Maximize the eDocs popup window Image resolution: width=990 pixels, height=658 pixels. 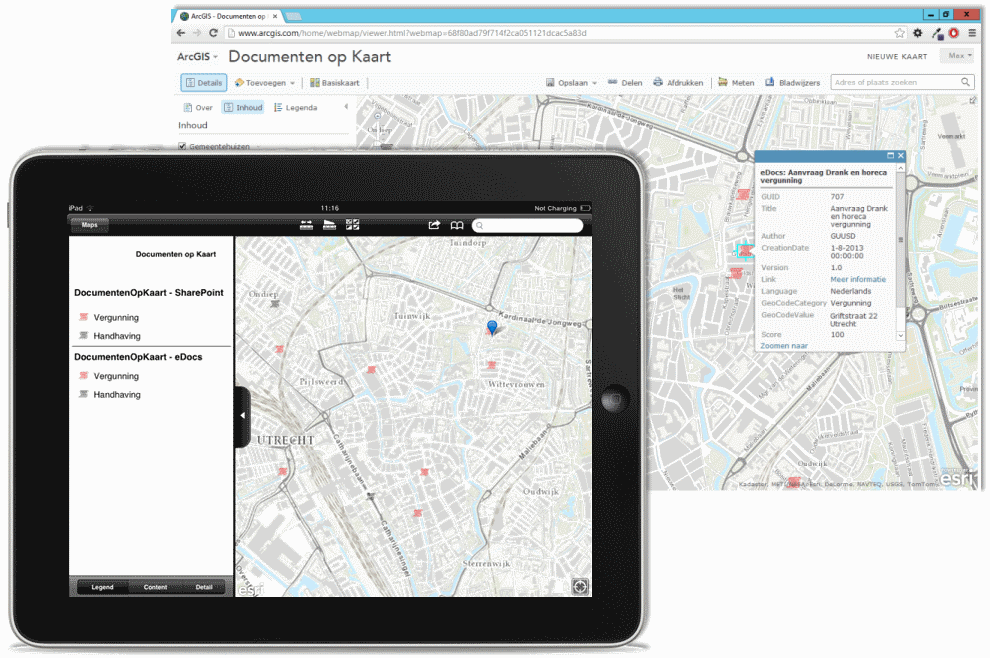(890, 155)
